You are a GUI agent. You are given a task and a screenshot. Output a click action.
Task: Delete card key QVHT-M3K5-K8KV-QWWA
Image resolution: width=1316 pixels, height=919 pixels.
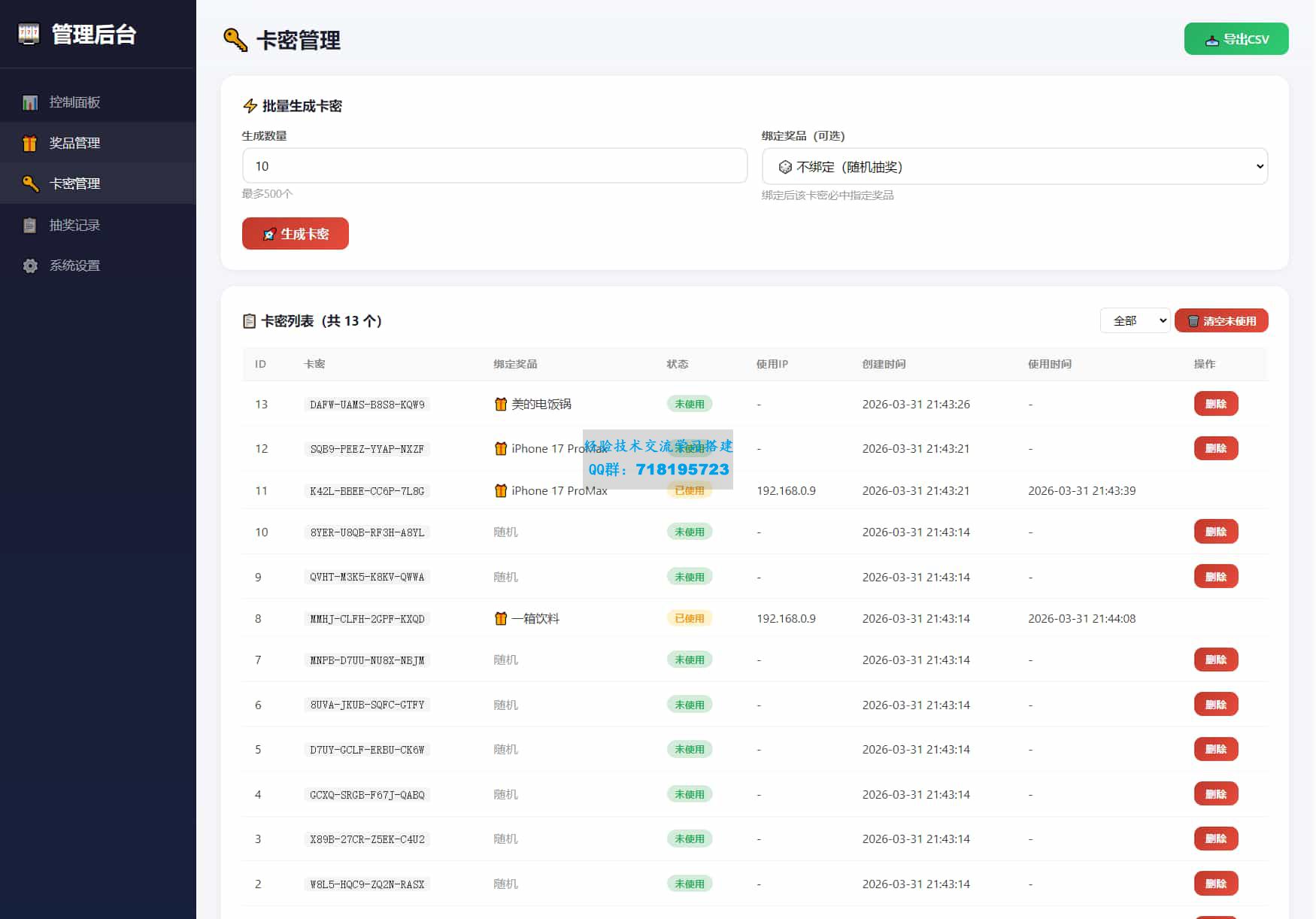(x=1216, y=577)
